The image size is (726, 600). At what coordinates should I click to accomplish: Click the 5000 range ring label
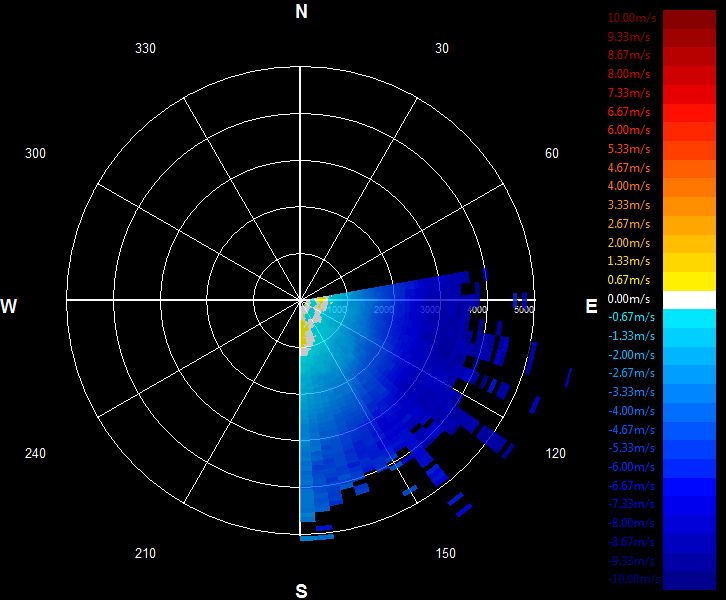pyautogui.click(x=524, y=309)
